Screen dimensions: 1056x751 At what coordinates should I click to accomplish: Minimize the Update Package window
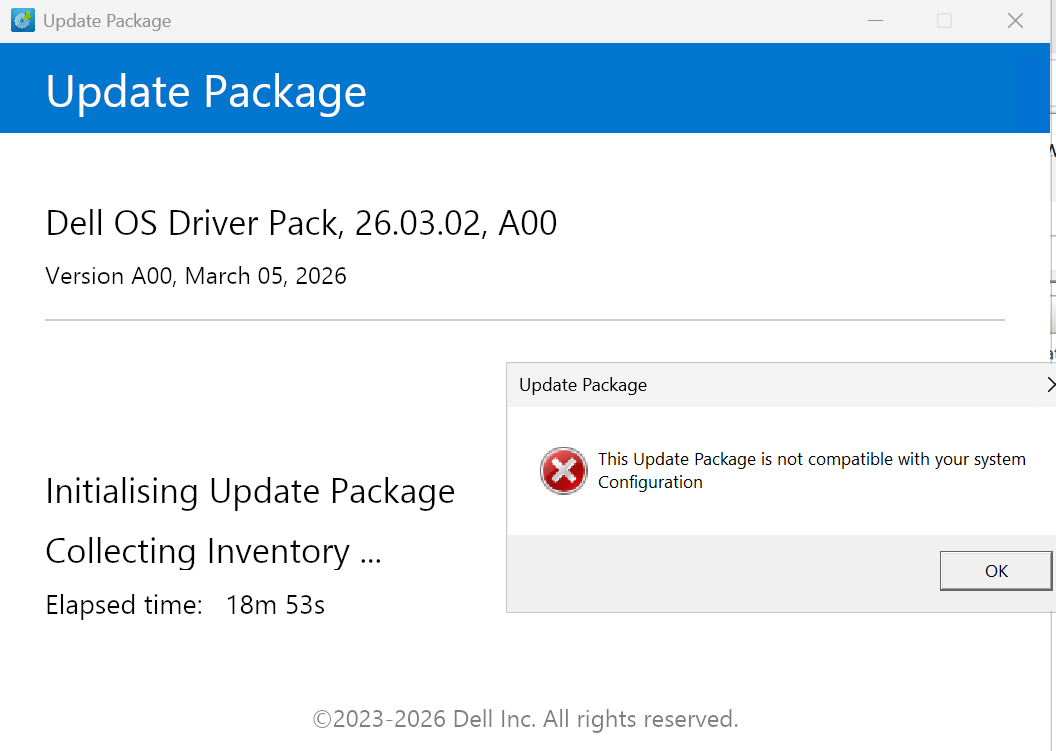tap(875, 21)
